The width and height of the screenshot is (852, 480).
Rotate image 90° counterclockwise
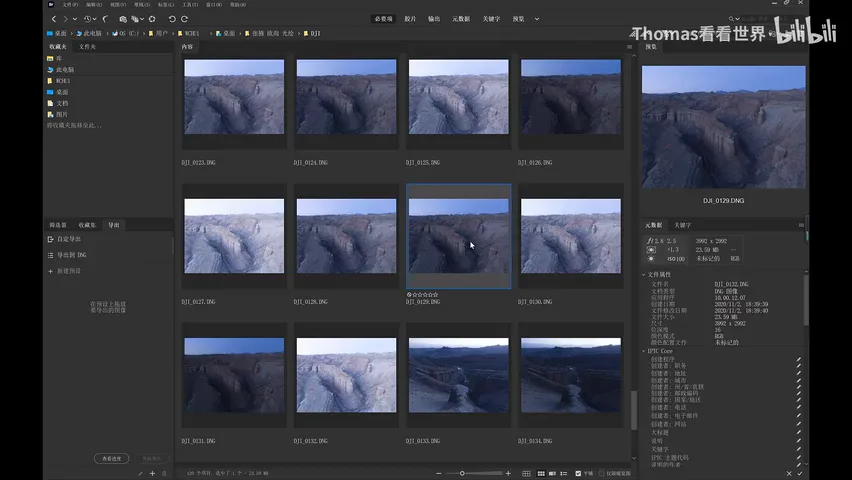[172, 19]
